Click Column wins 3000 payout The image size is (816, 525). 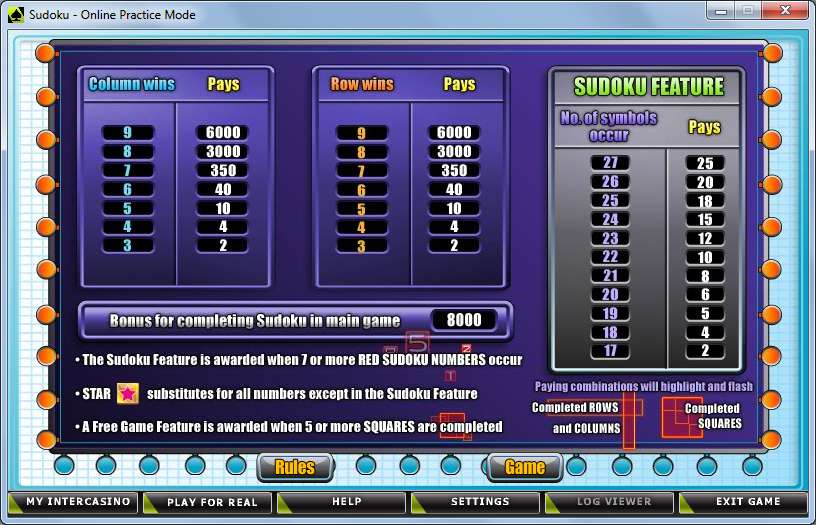click(223, 151)
